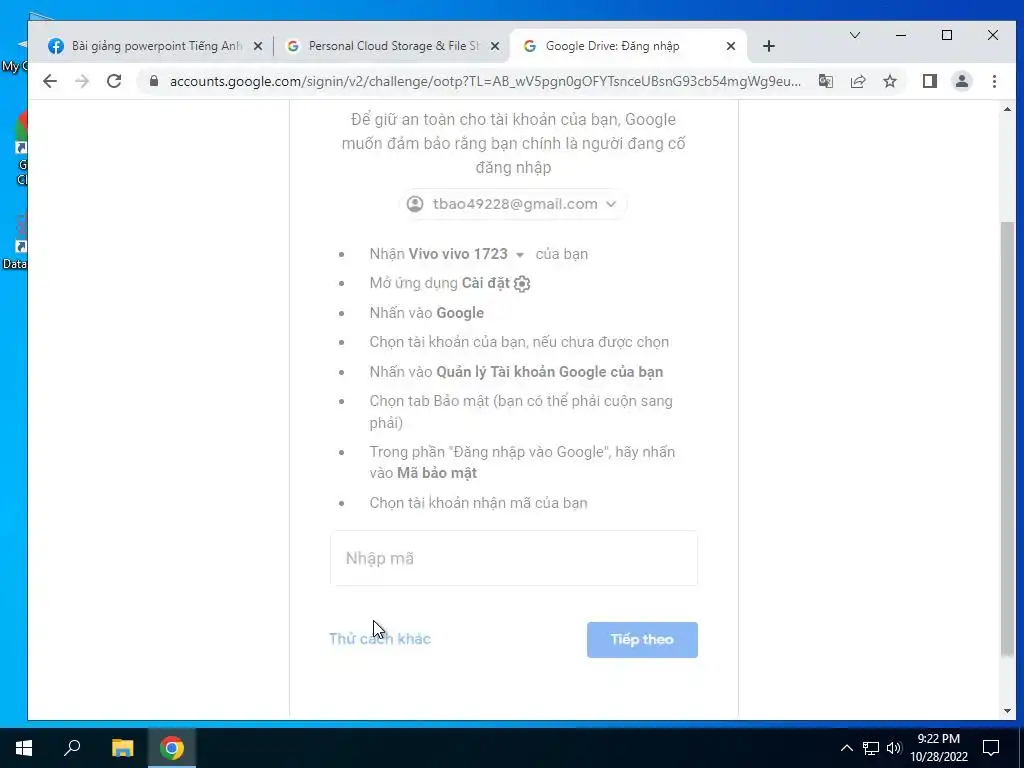Open the Chrome side panel

pos(929,81)
